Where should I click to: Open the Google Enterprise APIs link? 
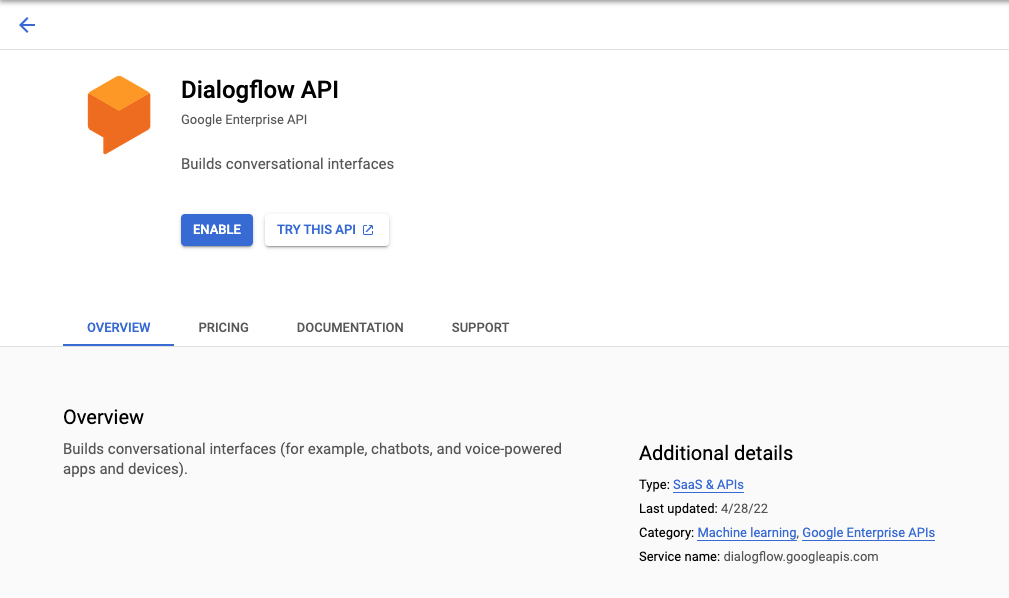tap(868, 532)
